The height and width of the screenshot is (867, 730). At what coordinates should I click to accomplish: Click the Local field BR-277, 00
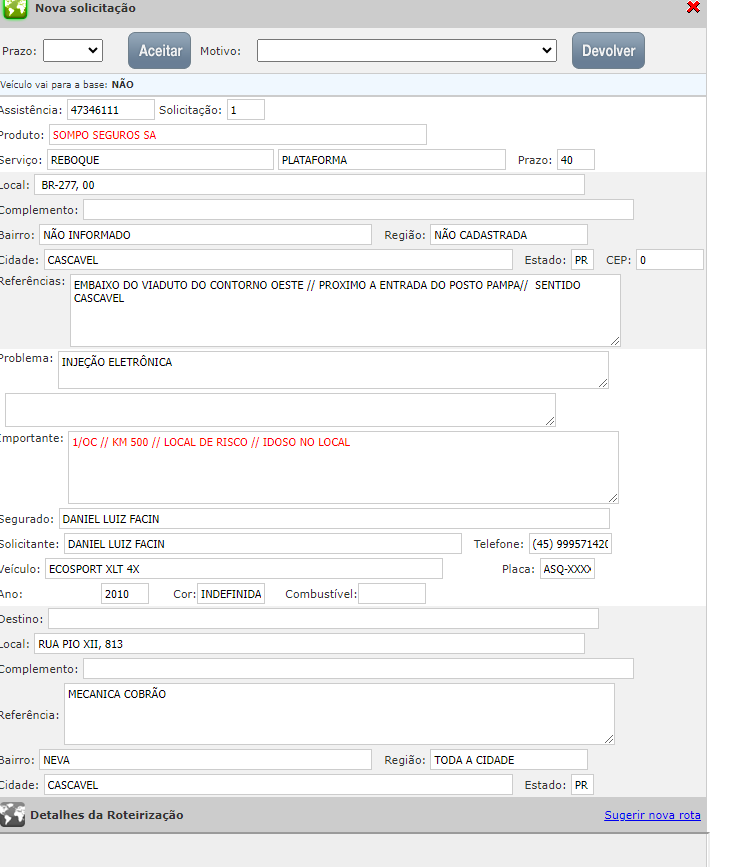(309, 185)
